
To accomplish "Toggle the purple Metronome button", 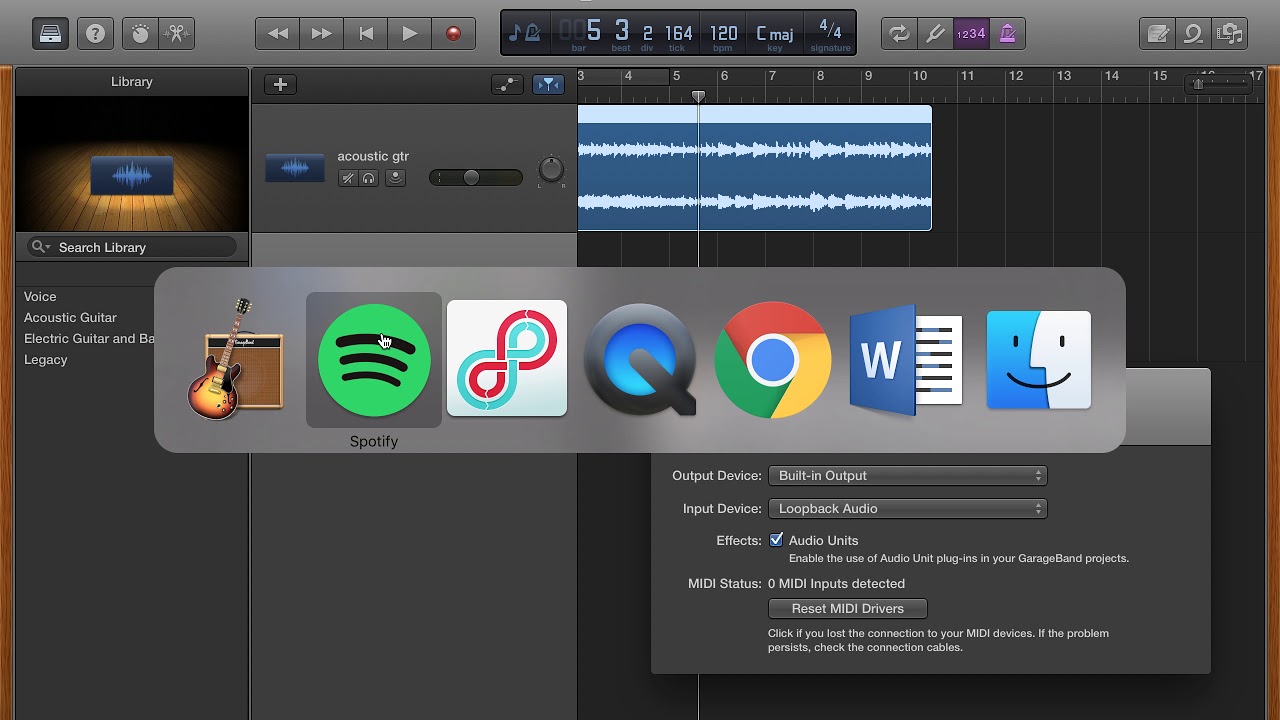I will 1007,33.
